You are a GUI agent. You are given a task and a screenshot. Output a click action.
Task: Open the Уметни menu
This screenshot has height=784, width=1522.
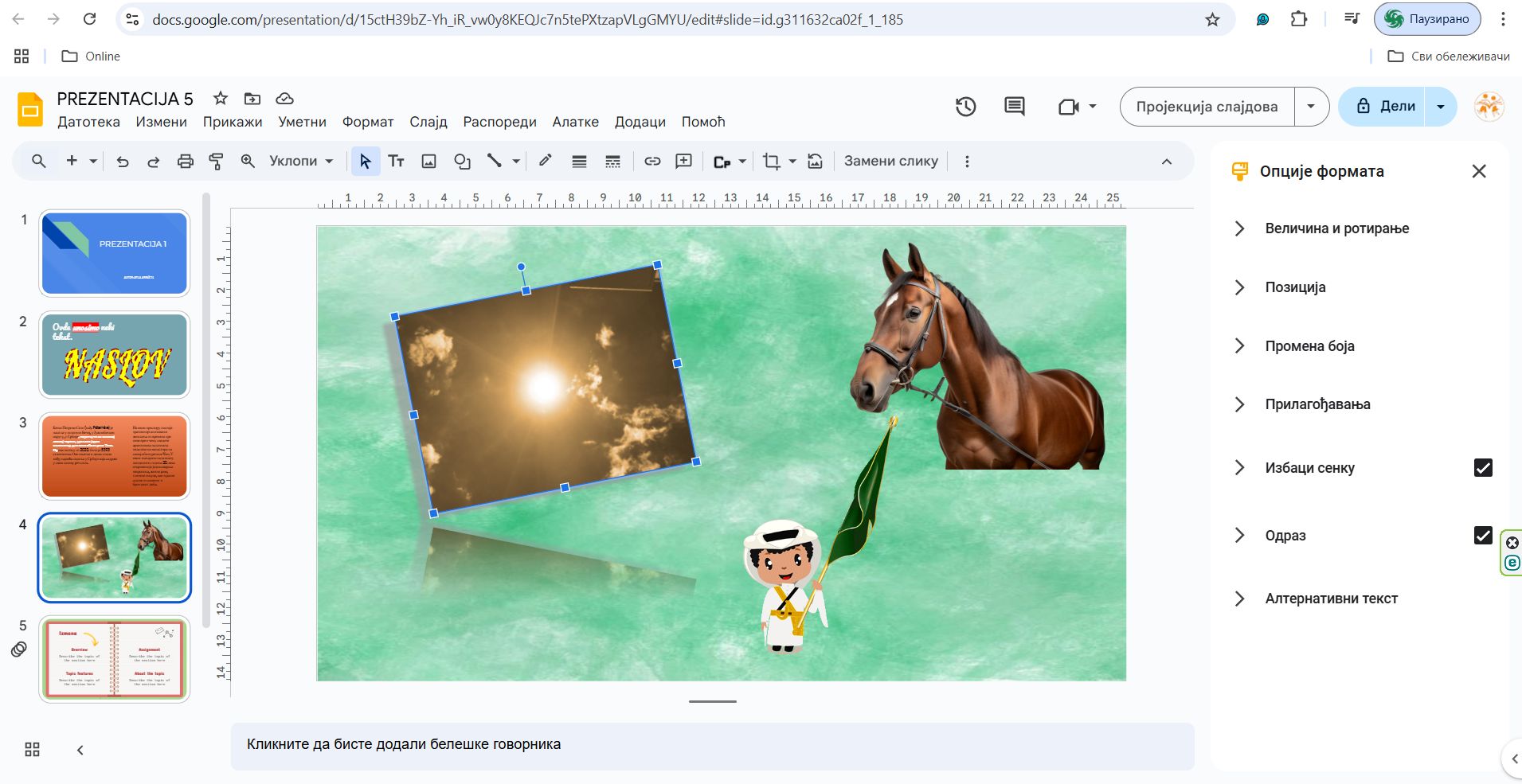(x=302, y=122)
